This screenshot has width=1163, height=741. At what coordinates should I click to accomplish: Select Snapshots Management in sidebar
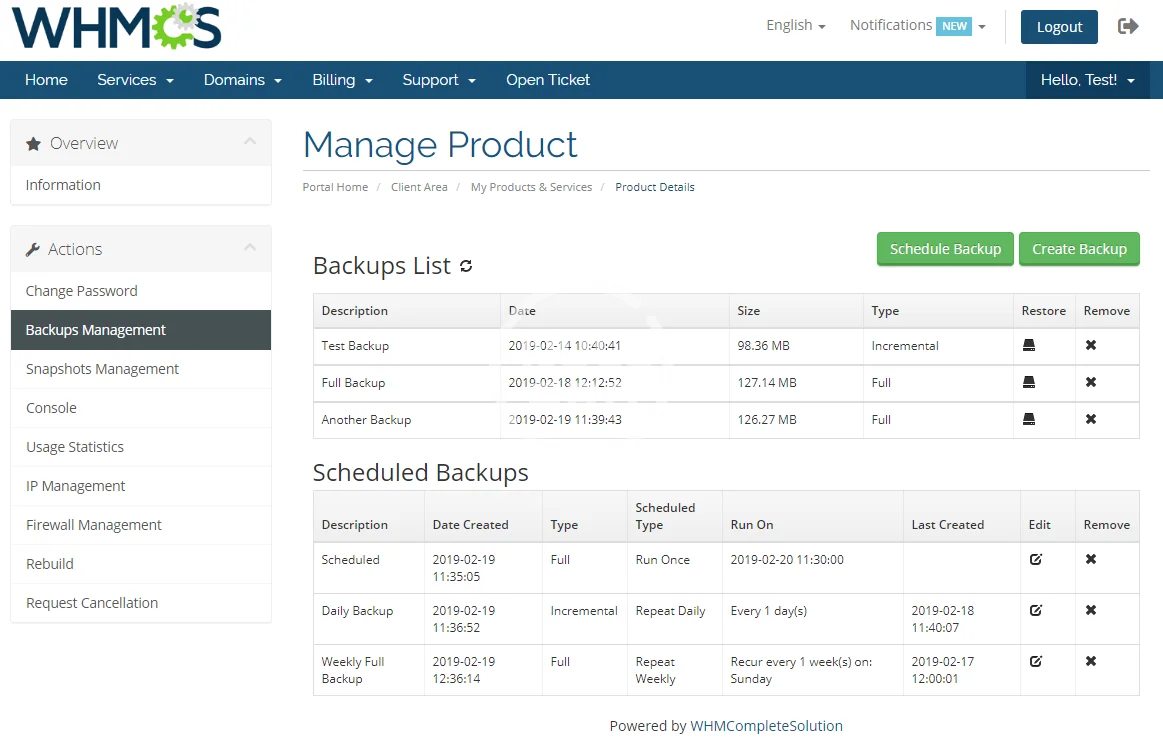coord(102,369)
